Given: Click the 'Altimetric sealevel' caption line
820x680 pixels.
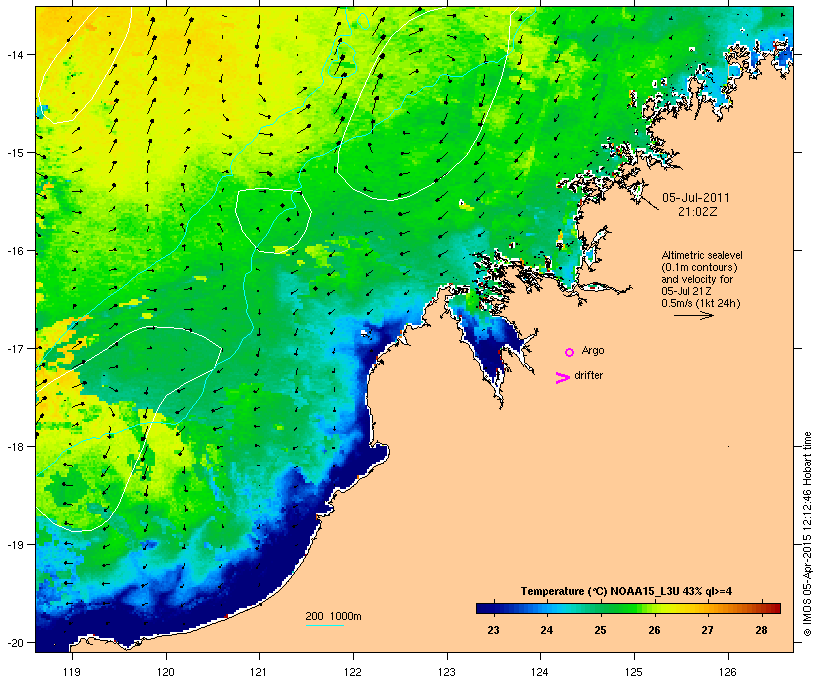Looking at the screenshot, I should coord(702,255).
